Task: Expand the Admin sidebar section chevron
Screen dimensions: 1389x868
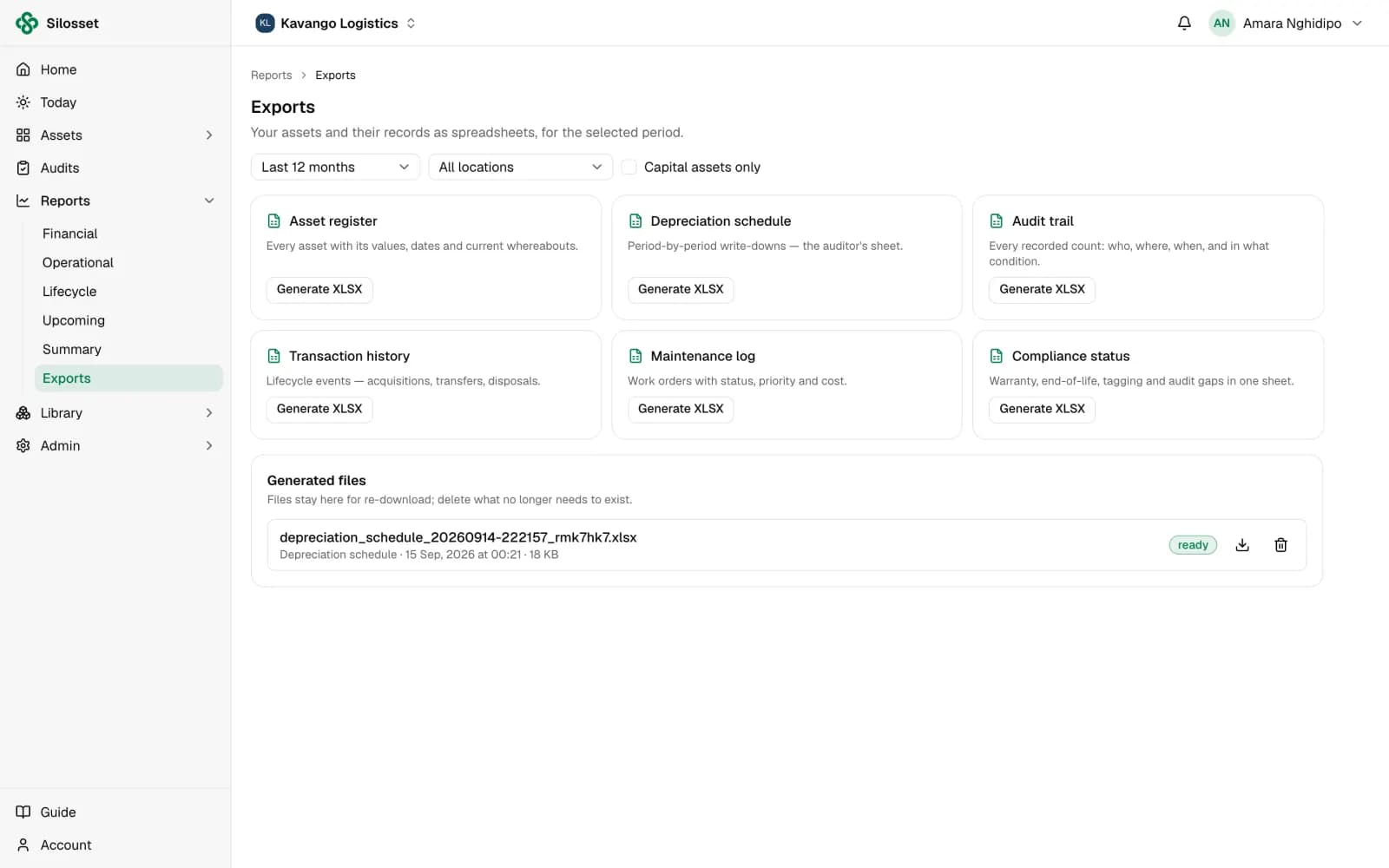Action: [209, 446]
